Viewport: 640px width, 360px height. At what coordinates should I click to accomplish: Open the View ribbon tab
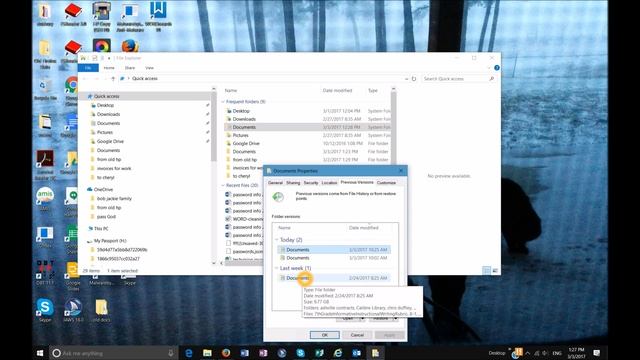149,68
